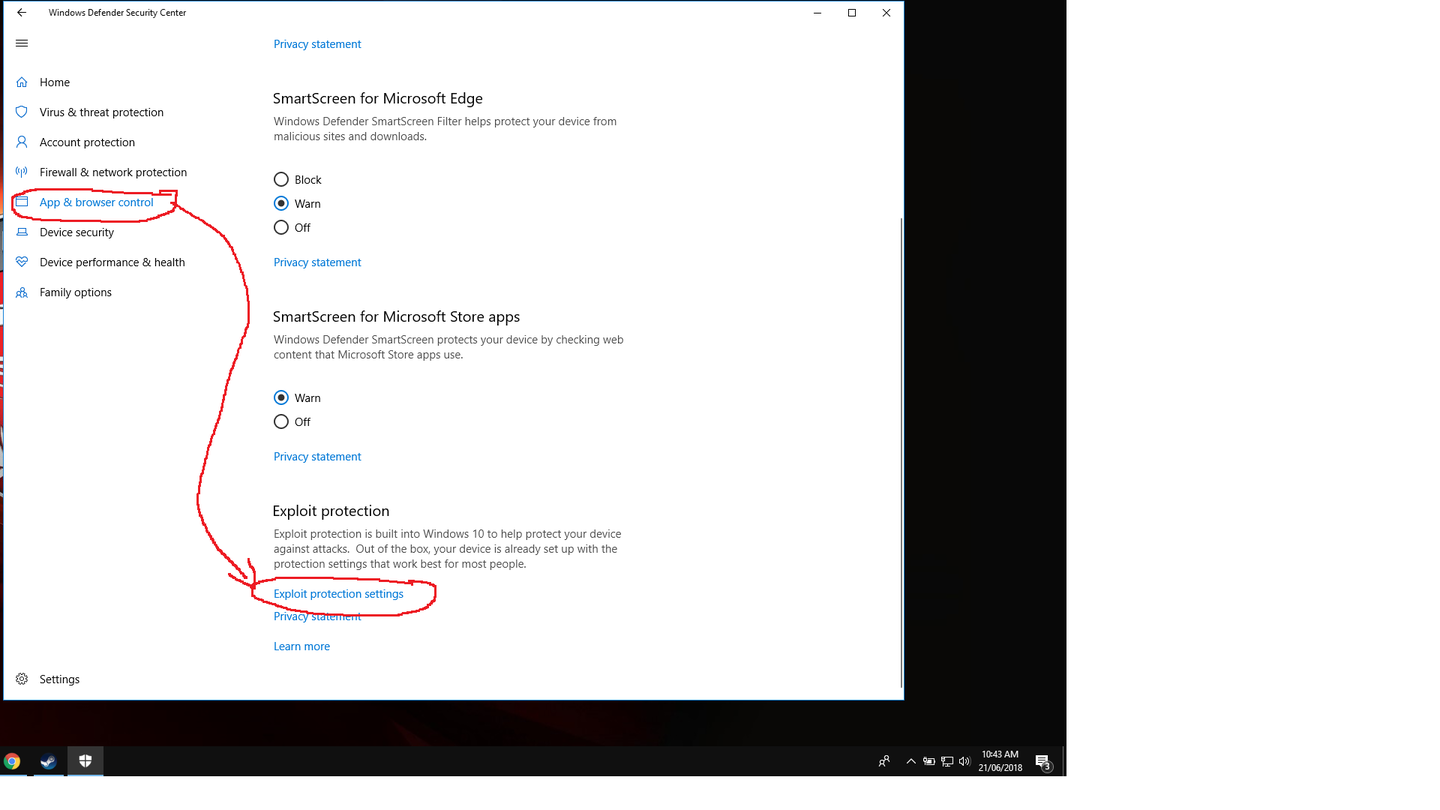The width and height of the screenshot is (1440, 810).
Task: Toggle the hamburger navigation menu
Action: tap(22, 43)
